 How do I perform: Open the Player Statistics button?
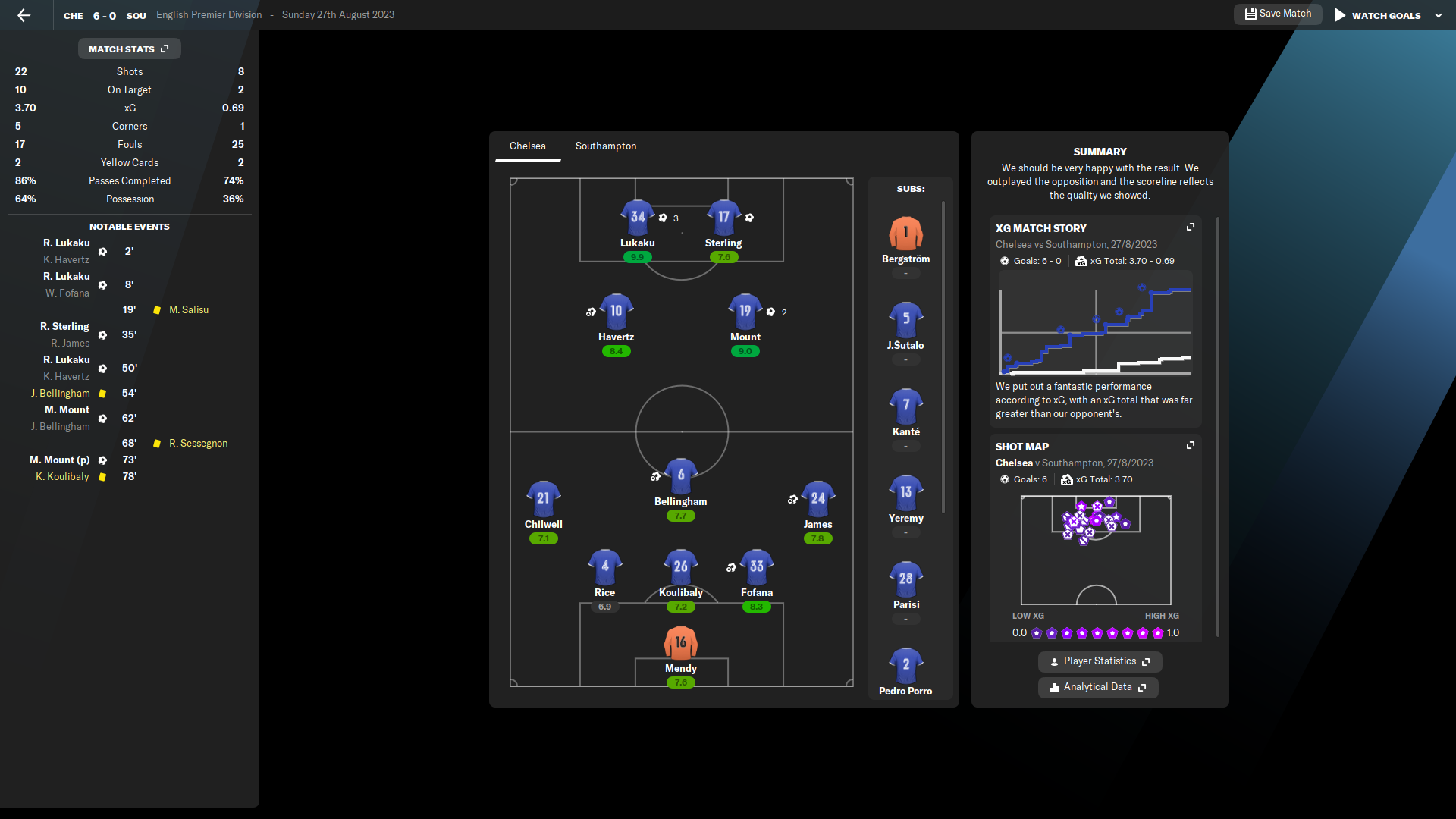(x=1099, y=661)
